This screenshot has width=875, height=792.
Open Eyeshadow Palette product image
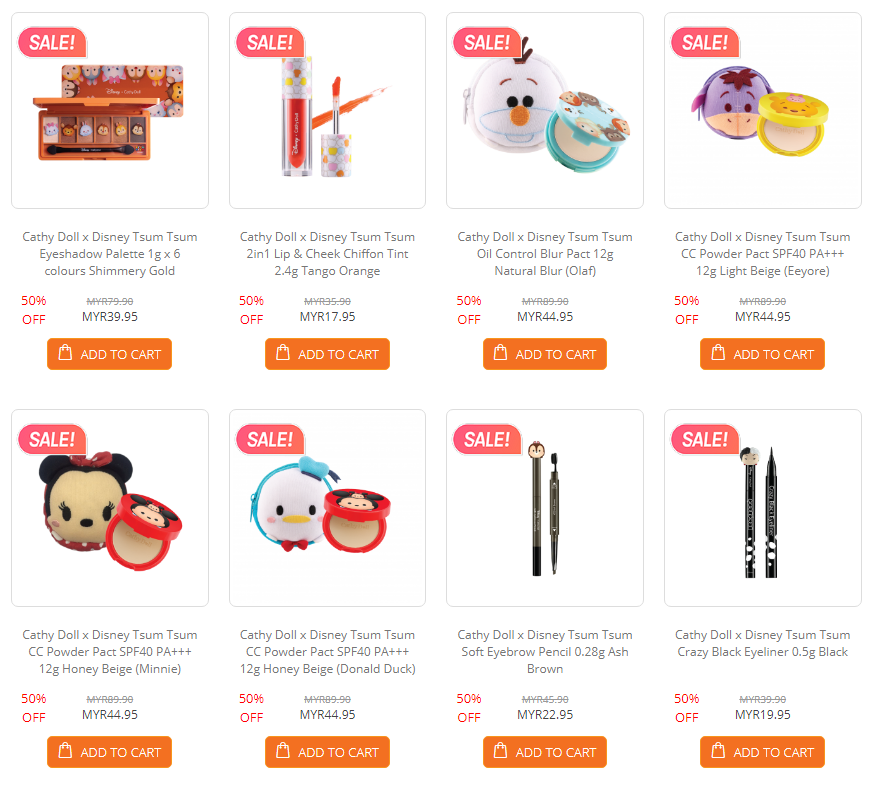tap(110, 111)
